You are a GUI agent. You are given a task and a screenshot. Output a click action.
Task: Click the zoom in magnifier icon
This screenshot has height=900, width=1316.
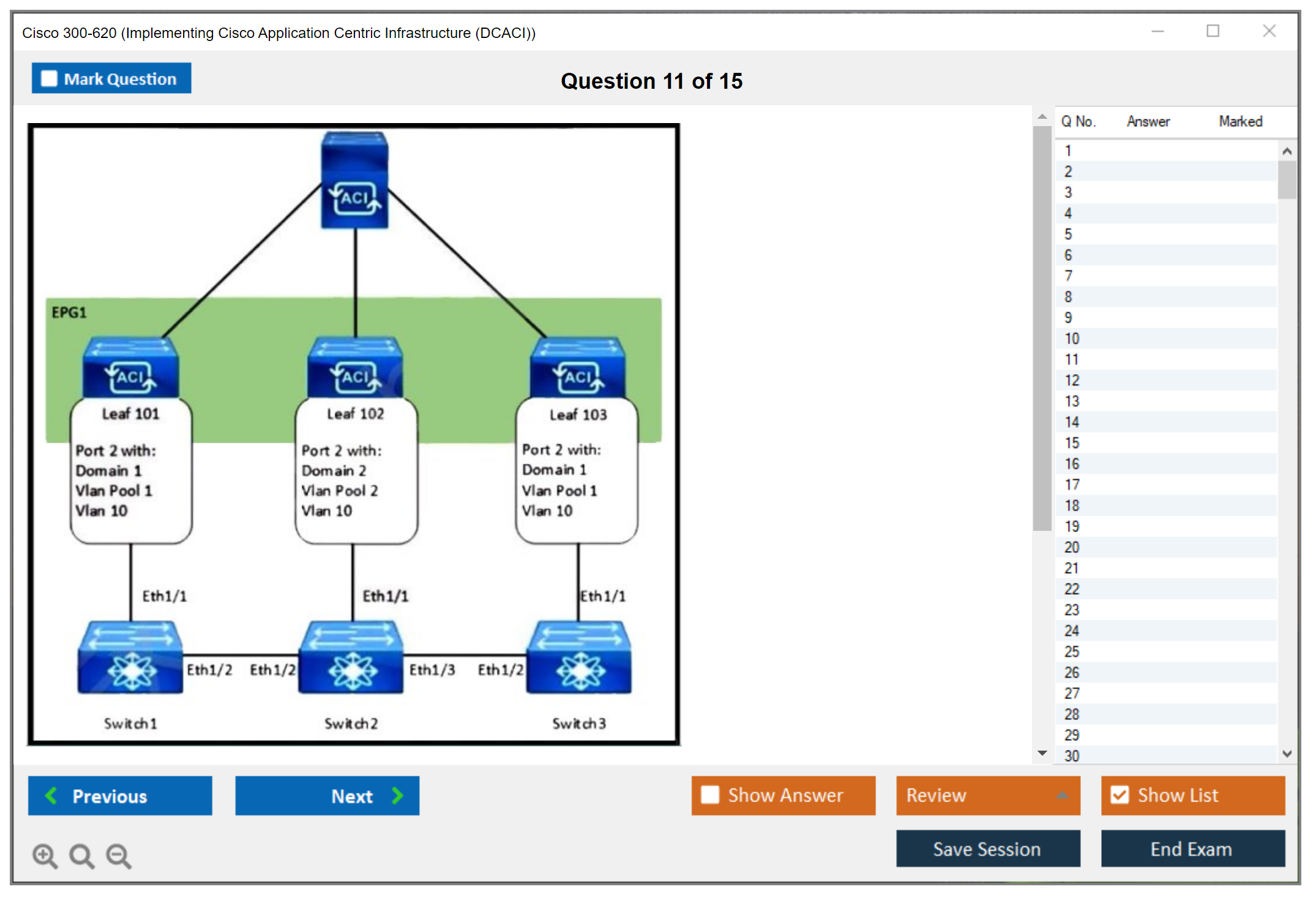coord(45,855)
